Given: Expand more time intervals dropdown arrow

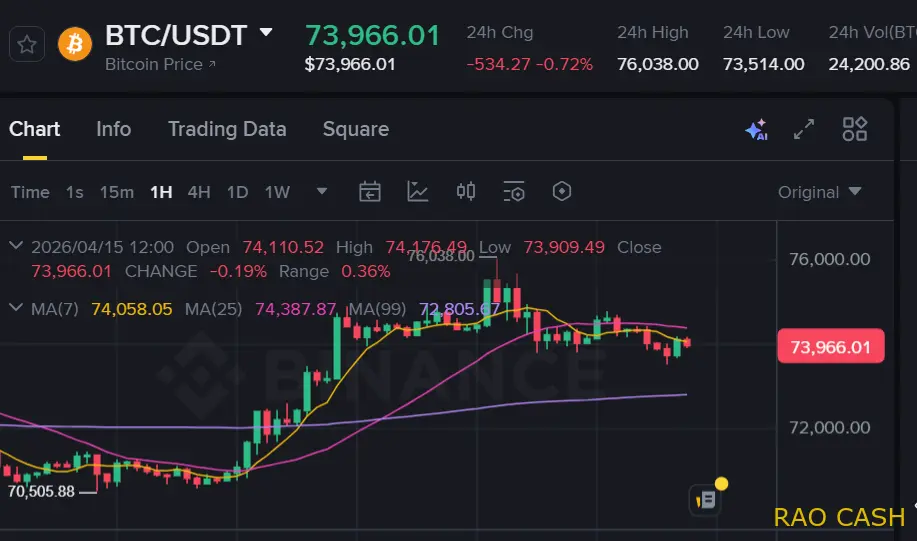Looking at the screenshot, I should point(322,191).
